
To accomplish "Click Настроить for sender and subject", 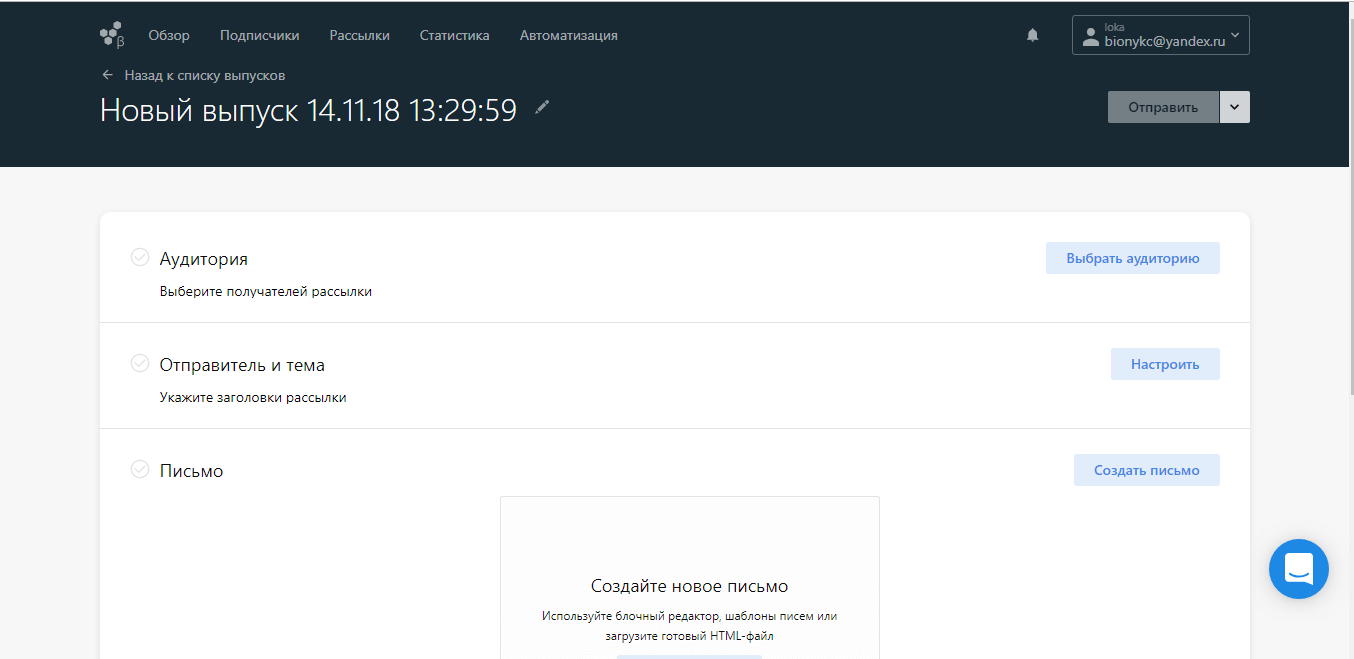I will click(x=1164, y=364).
